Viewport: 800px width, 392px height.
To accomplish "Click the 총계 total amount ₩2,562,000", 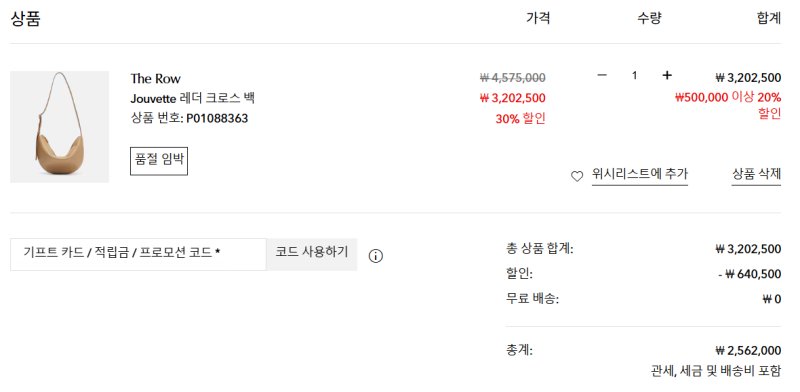I will (x=748, y=351).
